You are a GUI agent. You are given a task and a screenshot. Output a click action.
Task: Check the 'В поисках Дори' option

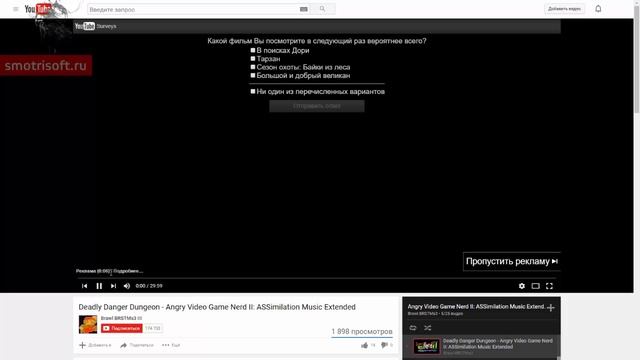click(253, 50)
